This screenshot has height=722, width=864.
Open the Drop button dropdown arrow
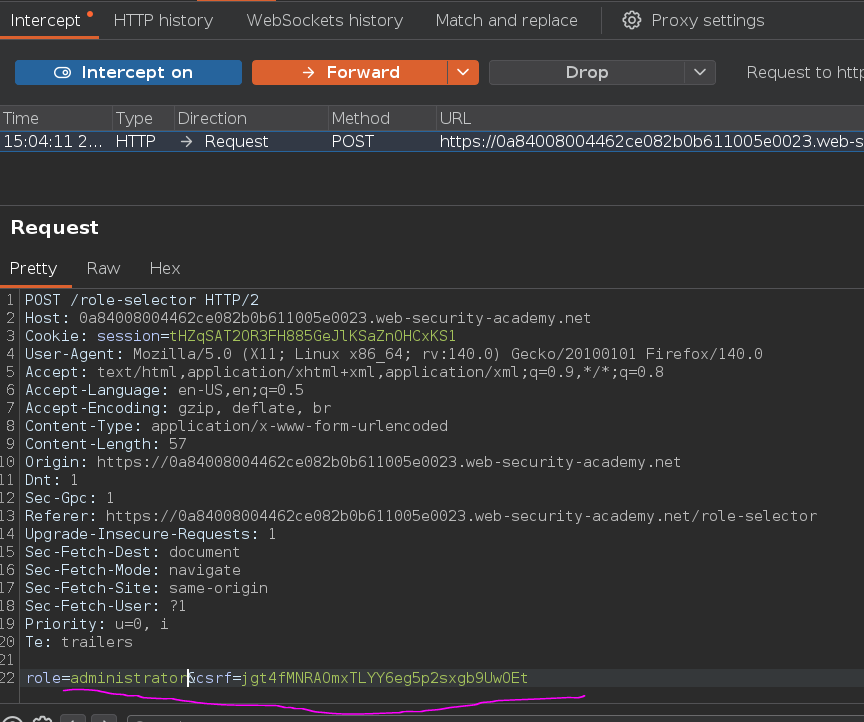700,72
